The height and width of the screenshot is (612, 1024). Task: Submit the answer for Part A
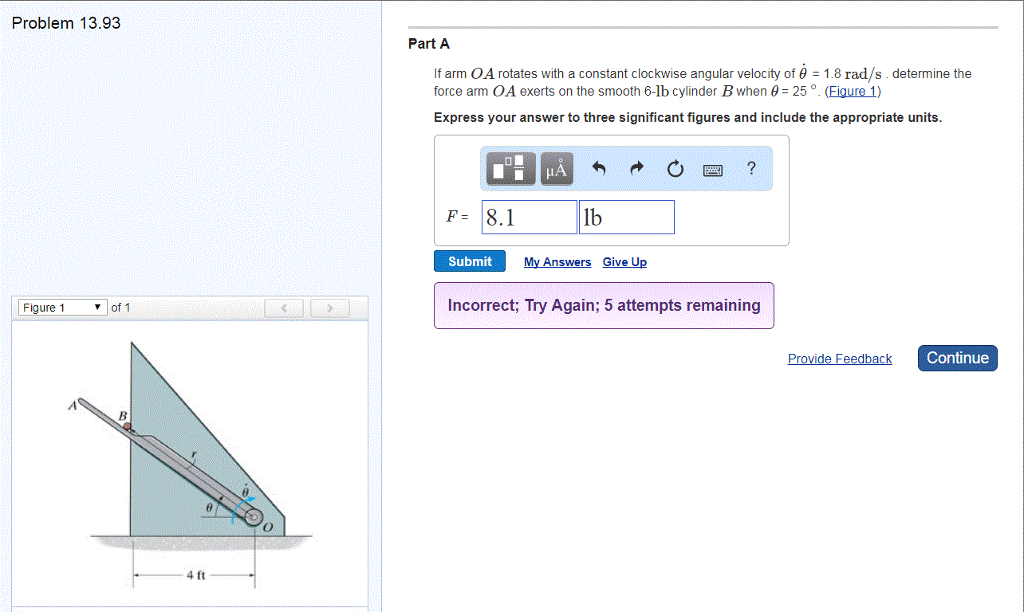click(469, 260)
